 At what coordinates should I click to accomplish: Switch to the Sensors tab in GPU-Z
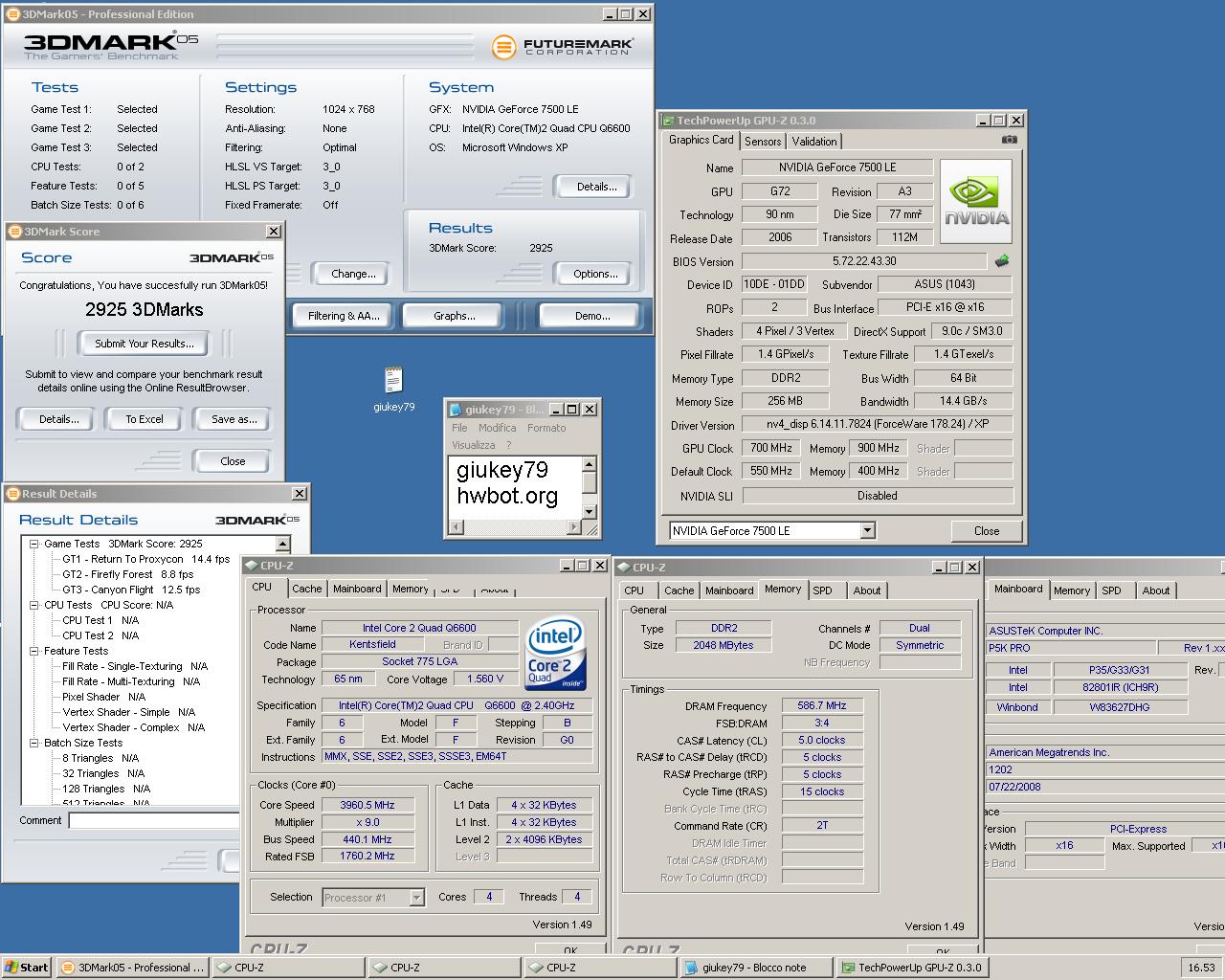coord(763,141)
